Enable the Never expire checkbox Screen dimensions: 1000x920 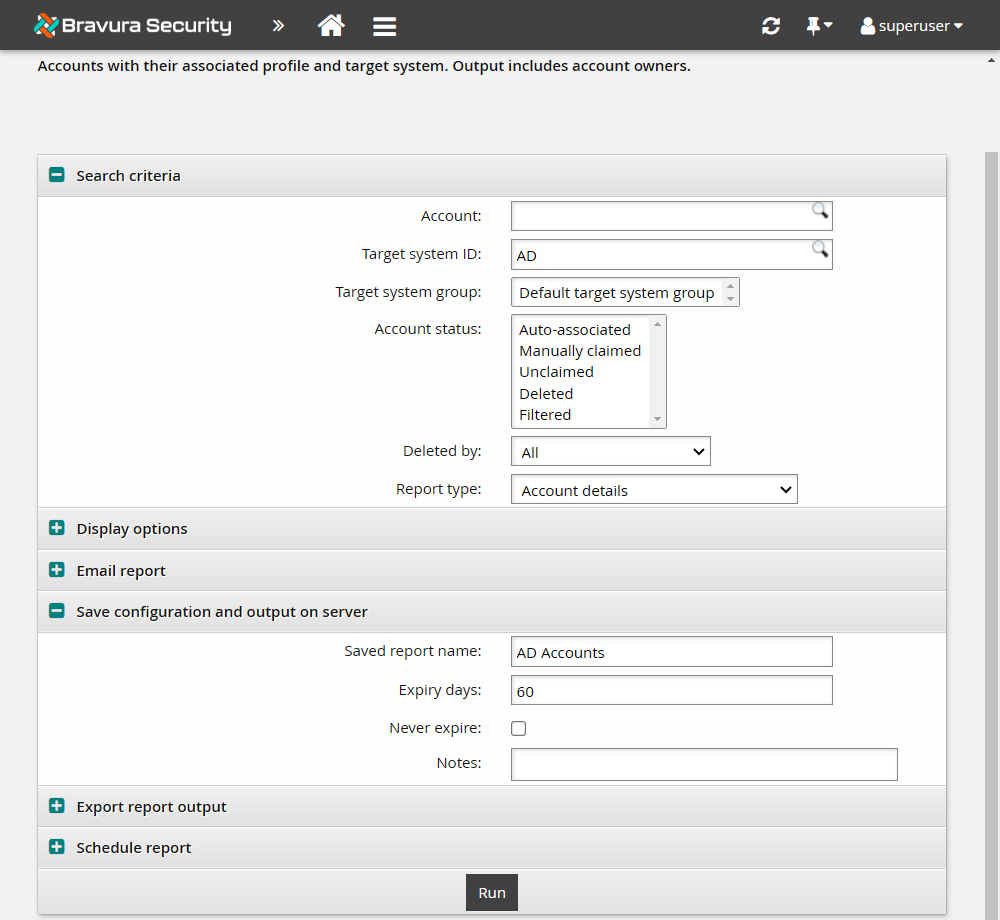pyautogui.click(x=518, y=728)
